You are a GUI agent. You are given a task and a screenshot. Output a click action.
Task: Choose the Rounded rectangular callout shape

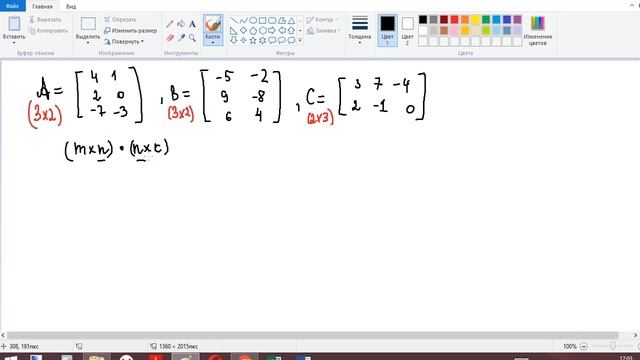(x=272, y=40)
